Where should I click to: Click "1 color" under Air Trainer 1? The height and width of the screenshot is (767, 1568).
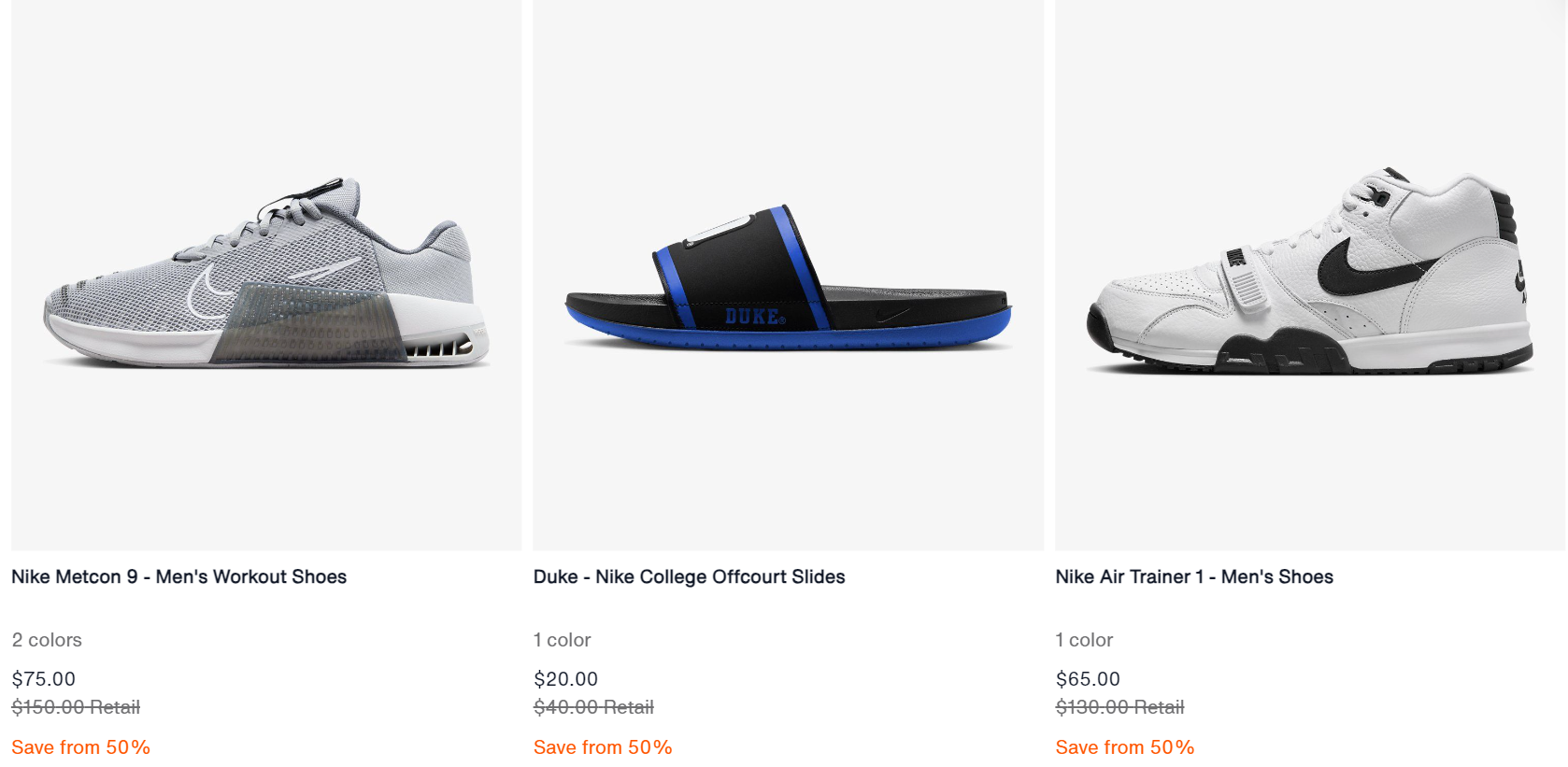tap(1084, 640)
